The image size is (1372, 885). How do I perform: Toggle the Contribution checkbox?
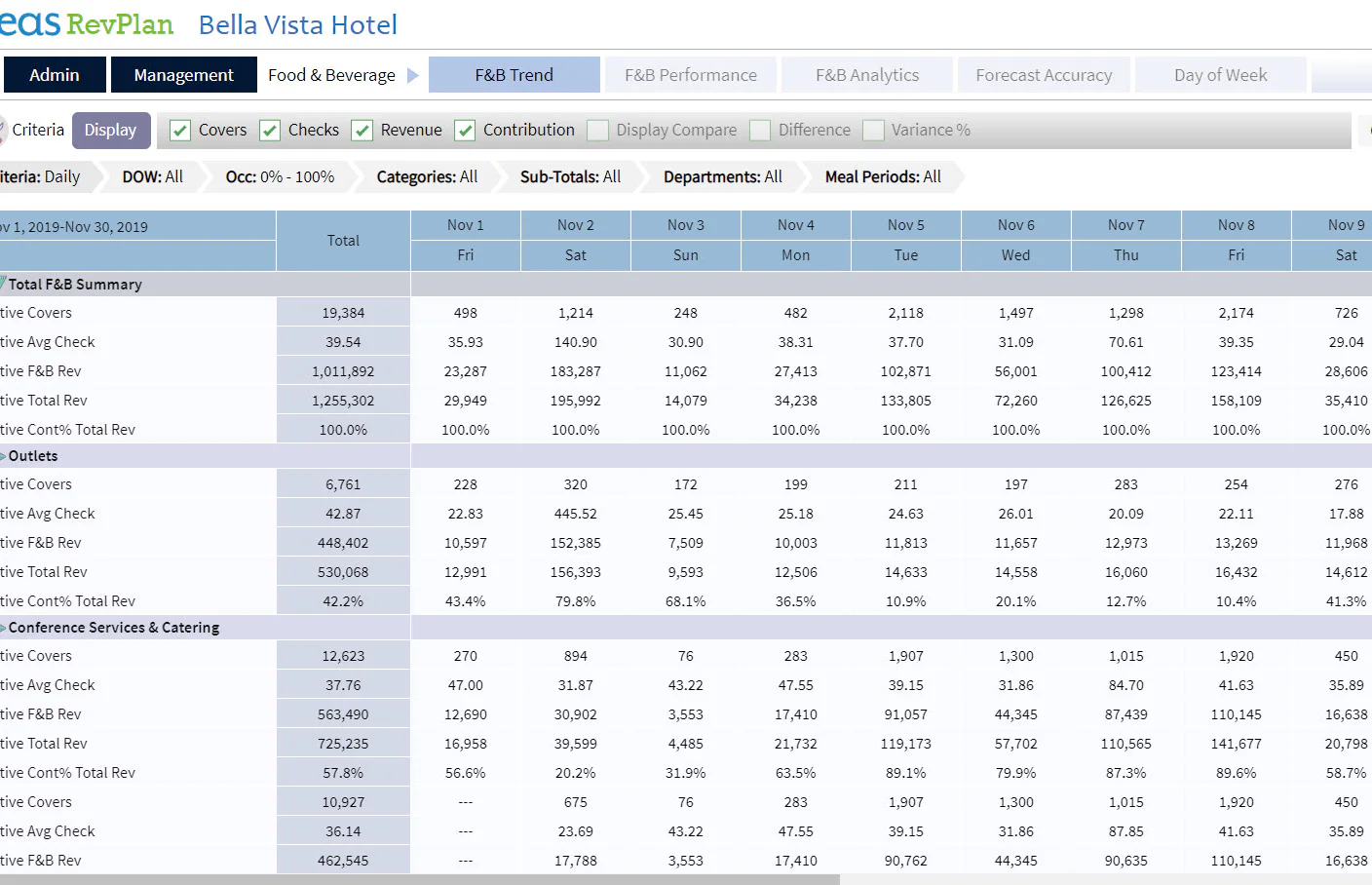pos(465,131)
